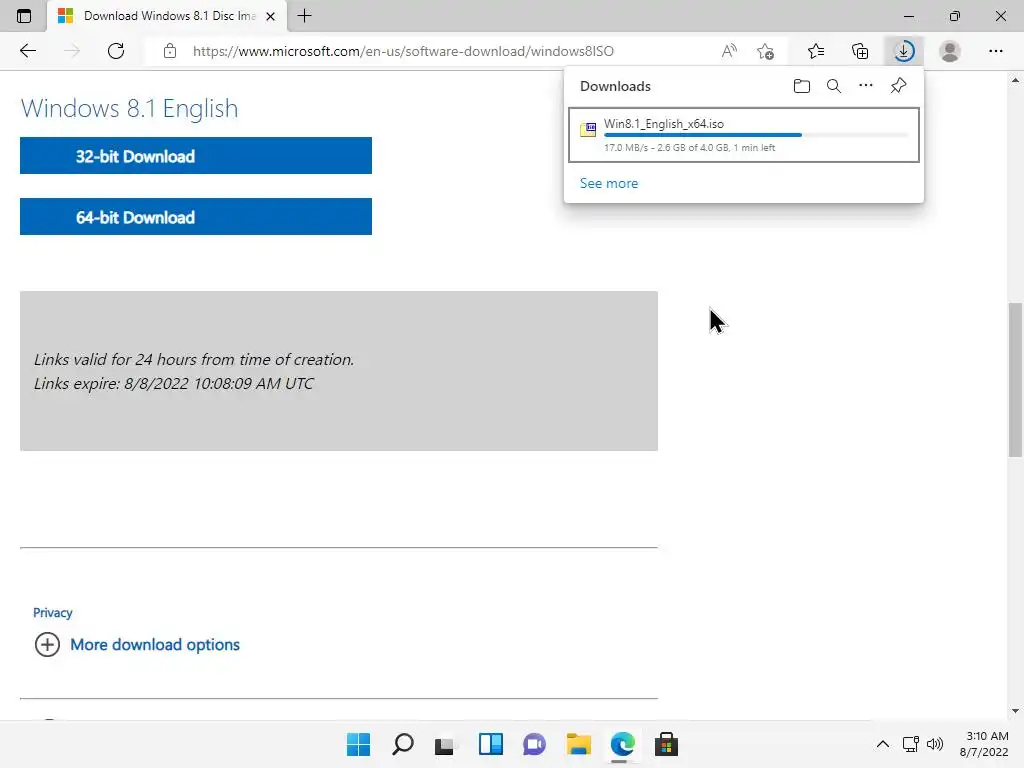The height and width of the screenshot is (768, 1024).
Task: Click the scrollbar down arrow
Action: (x=1015, y=711)
